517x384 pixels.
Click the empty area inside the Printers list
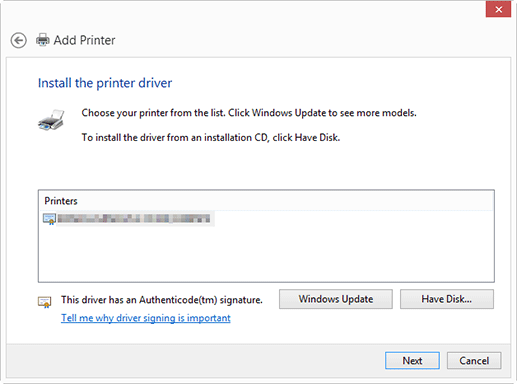pos(266,253)
